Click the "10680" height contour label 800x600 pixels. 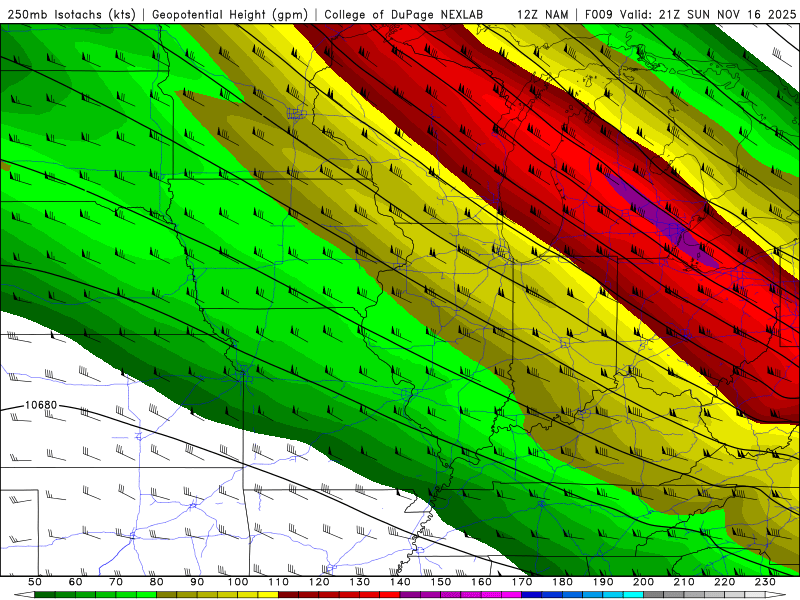coord(41,405)
